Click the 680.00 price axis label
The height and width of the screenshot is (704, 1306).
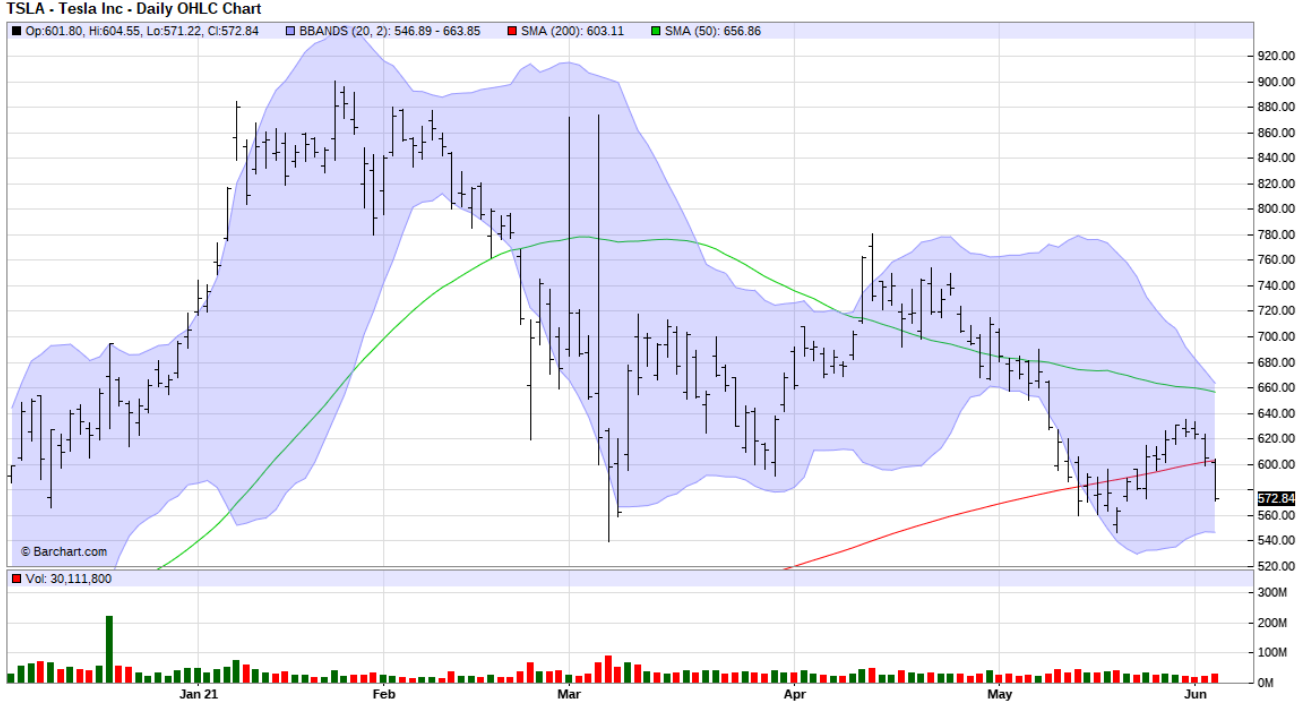[1277, 362]
